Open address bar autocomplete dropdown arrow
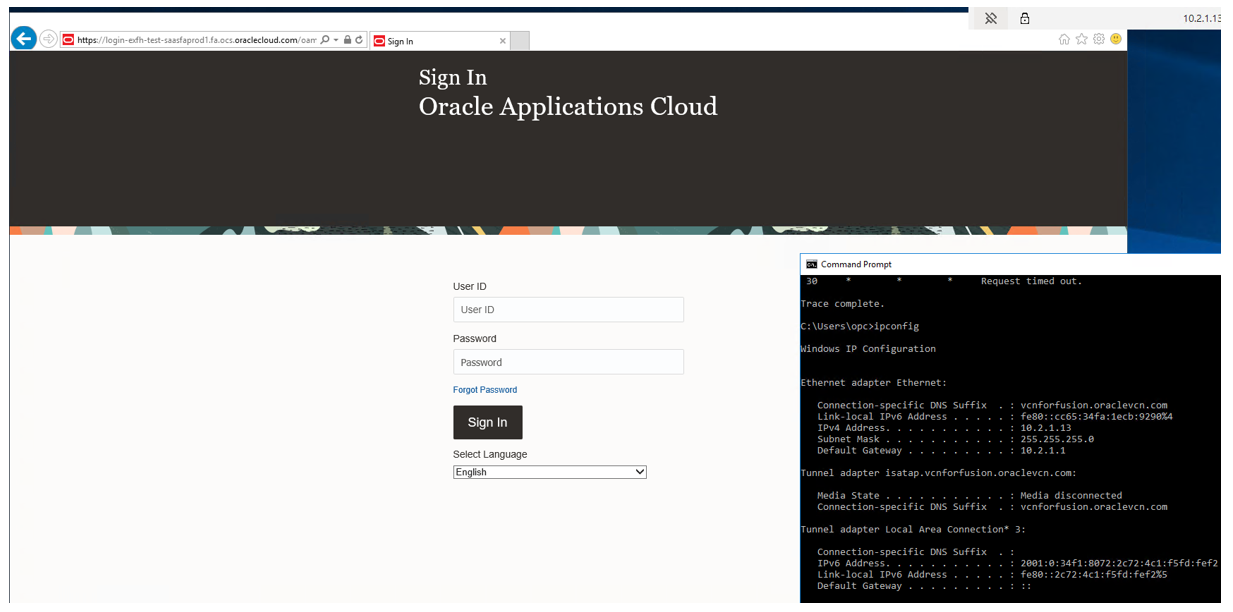1233x612 pixels. click(x=336, y=40)
